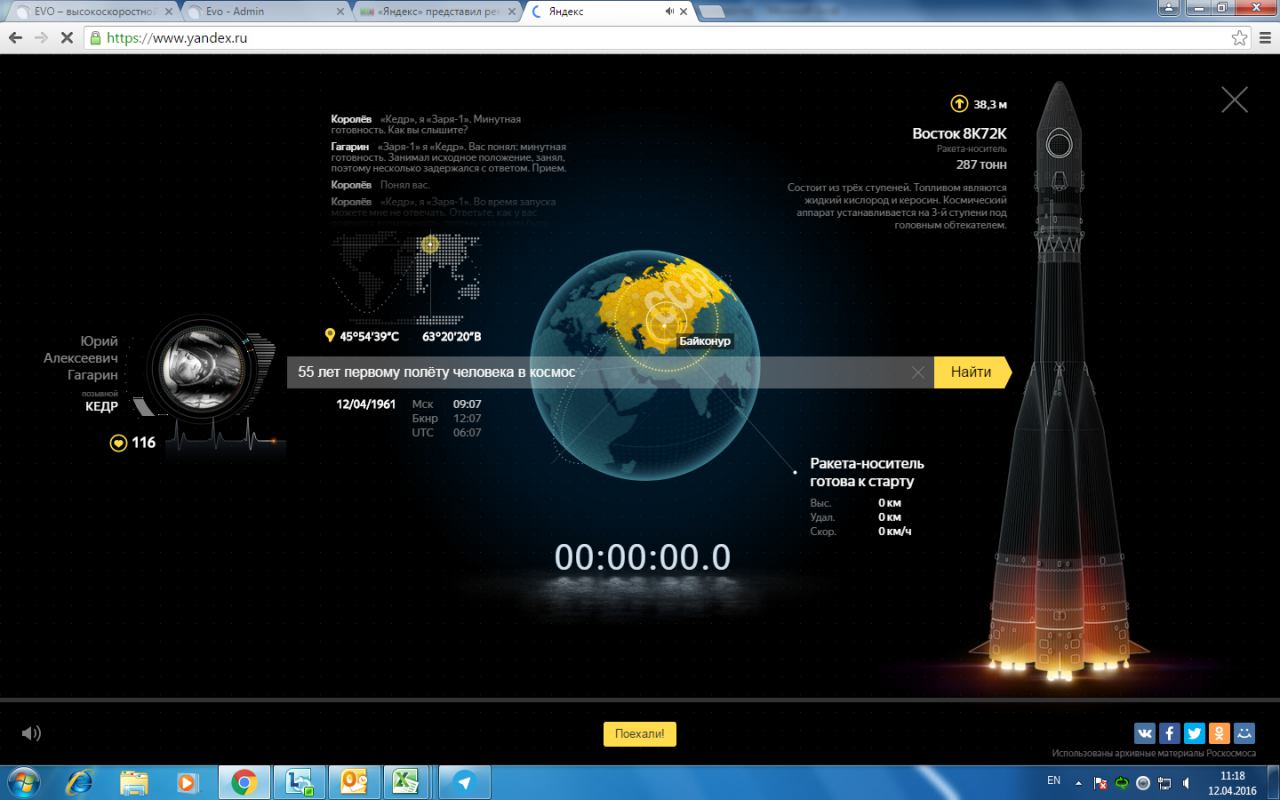Open the Action Center flag icon
Image resolution: width=1280 pixels, height=800 pixels.
(1100, 782)
